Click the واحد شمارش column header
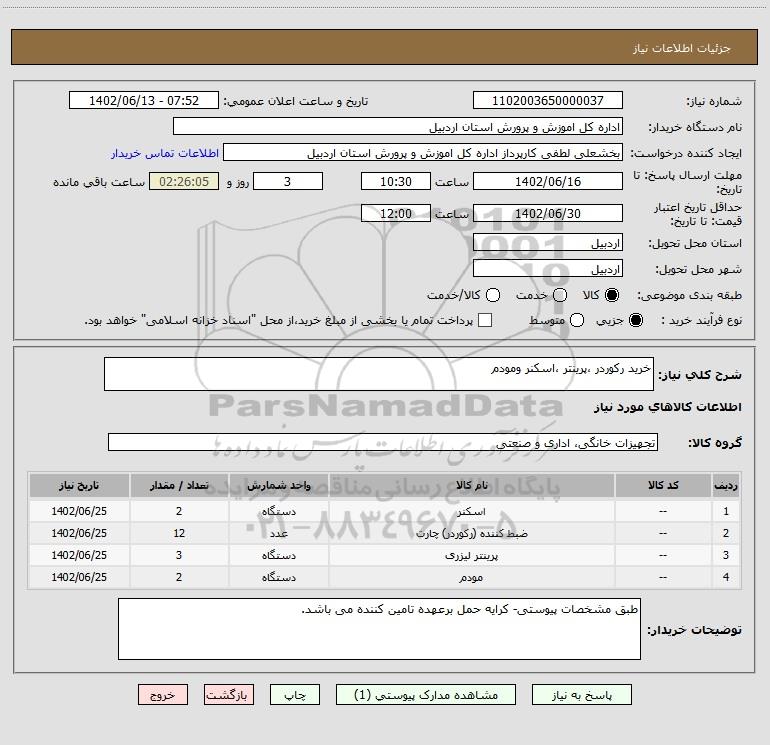This screenshot has height=745, width=770. point(278,485)
